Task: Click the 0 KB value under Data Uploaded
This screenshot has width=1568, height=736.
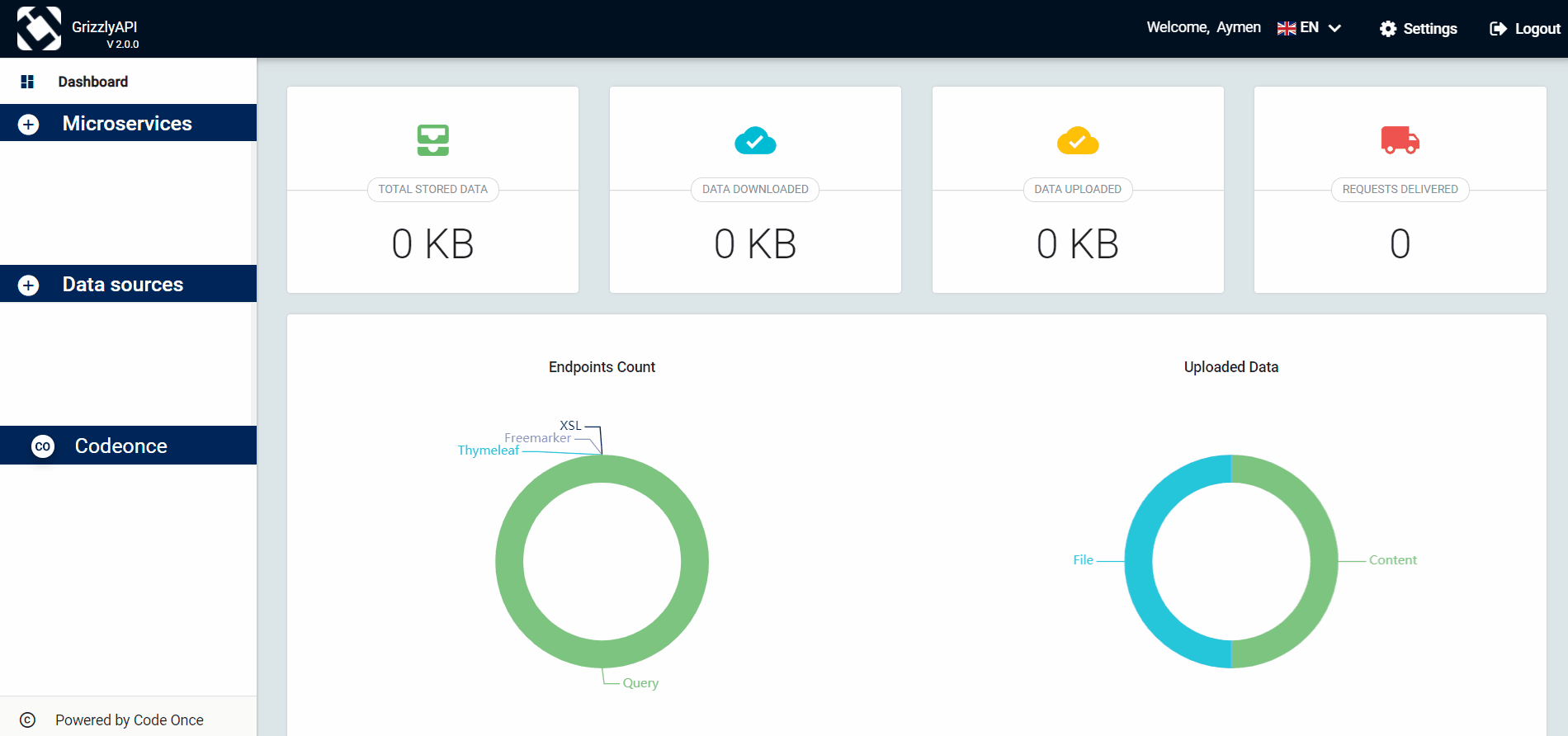Action: 1078,244
